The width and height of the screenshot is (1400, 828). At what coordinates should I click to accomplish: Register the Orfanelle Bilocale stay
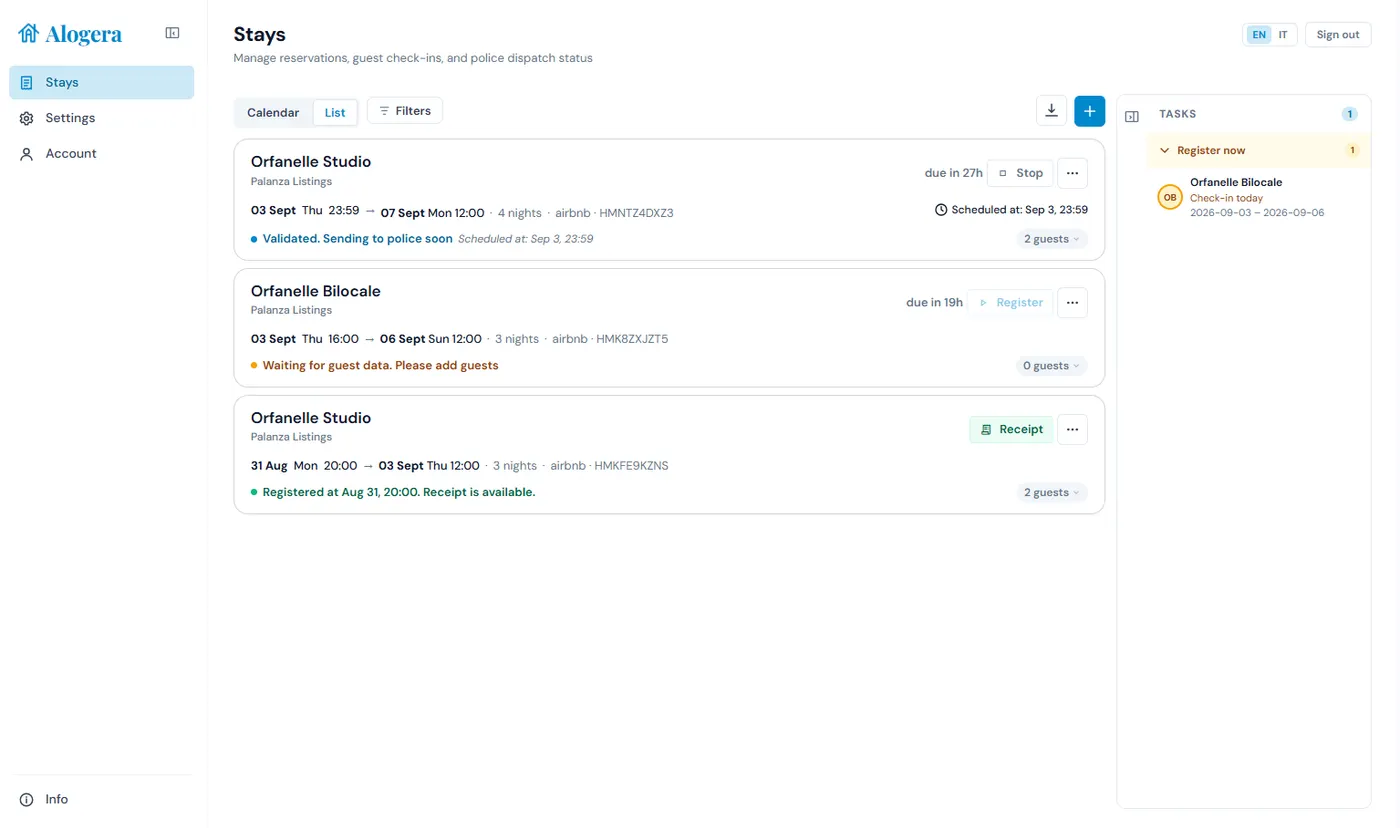1010,302
